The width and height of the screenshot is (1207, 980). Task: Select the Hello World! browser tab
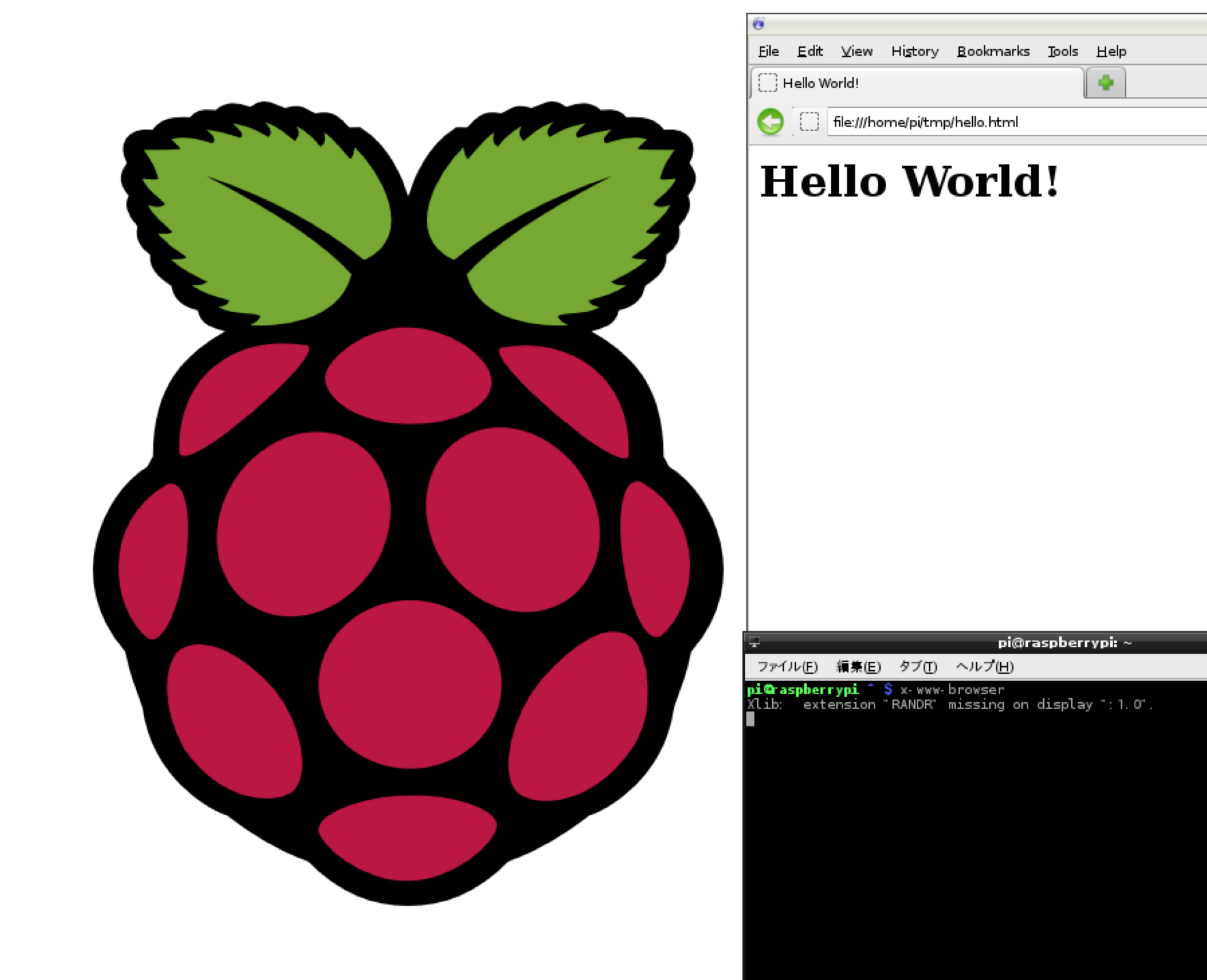click(917, 83)
